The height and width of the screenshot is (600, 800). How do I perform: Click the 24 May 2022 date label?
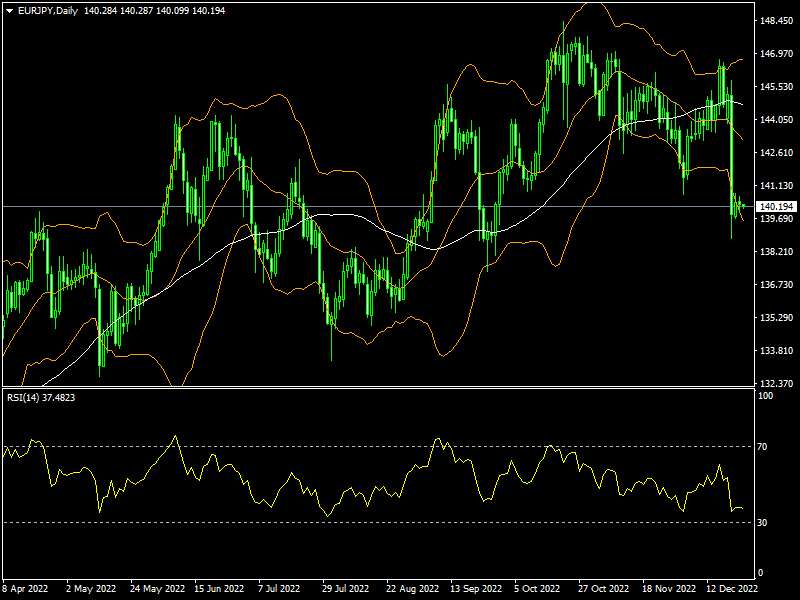pyautogui.click(x=157, y=588)
